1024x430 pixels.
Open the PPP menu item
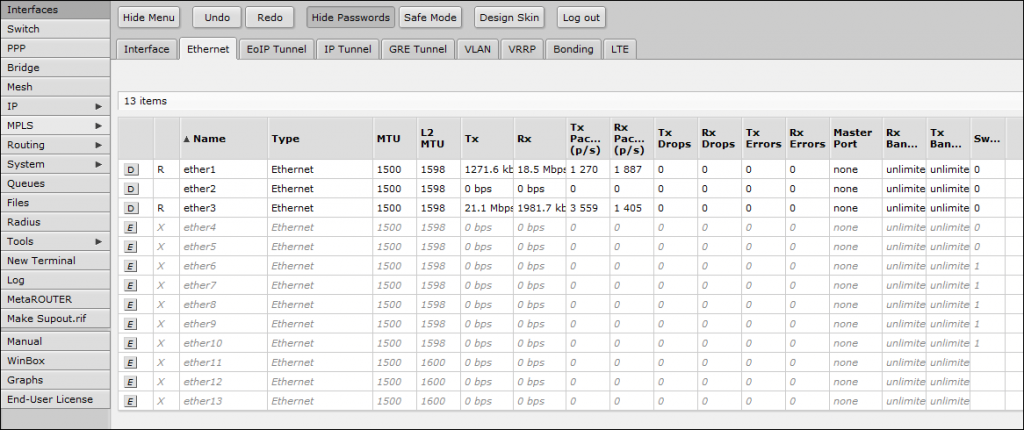(x=55, y=48)
